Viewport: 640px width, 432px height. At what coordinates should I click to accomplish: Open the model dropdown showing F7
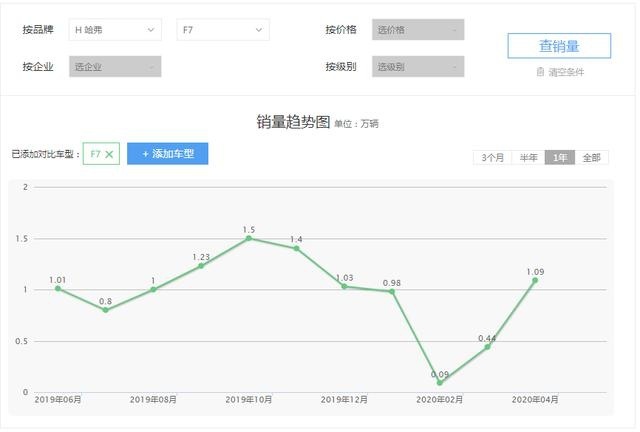[223, 30]
